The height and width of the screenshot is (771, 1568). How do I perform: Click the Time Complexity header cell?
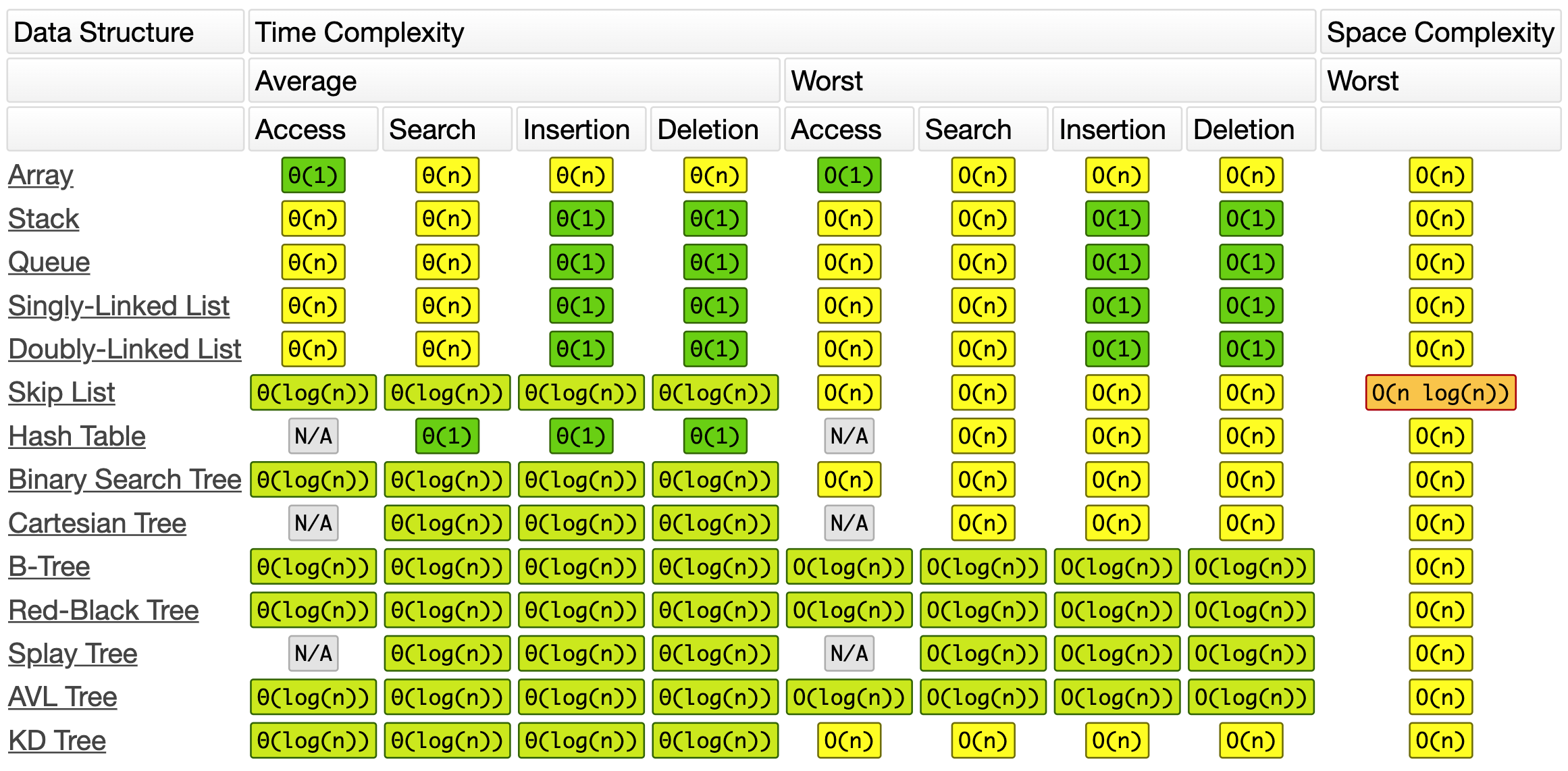tap(782, 32)
